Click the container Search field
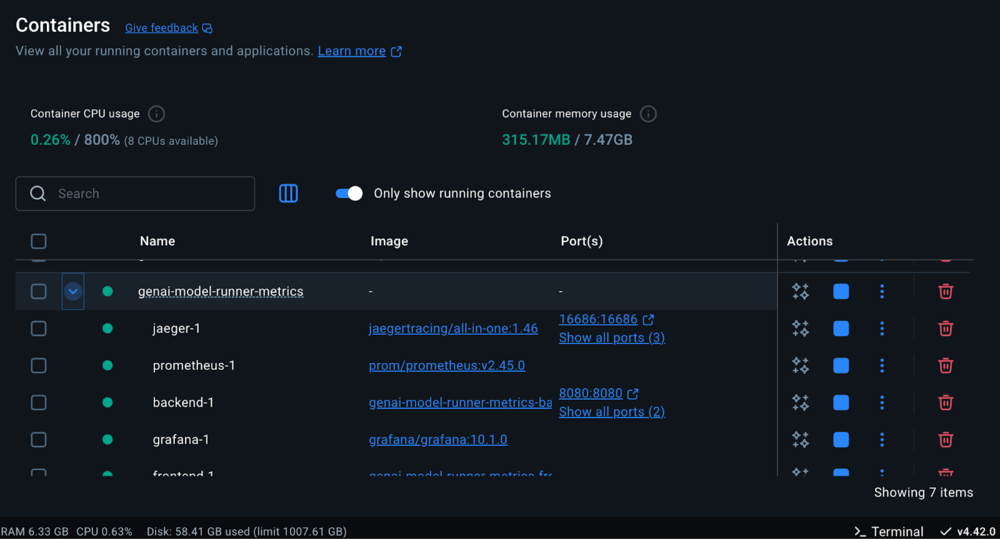The height and width of the screenshot is (539, 1000). pyautogui.click(x=135, y=194)
